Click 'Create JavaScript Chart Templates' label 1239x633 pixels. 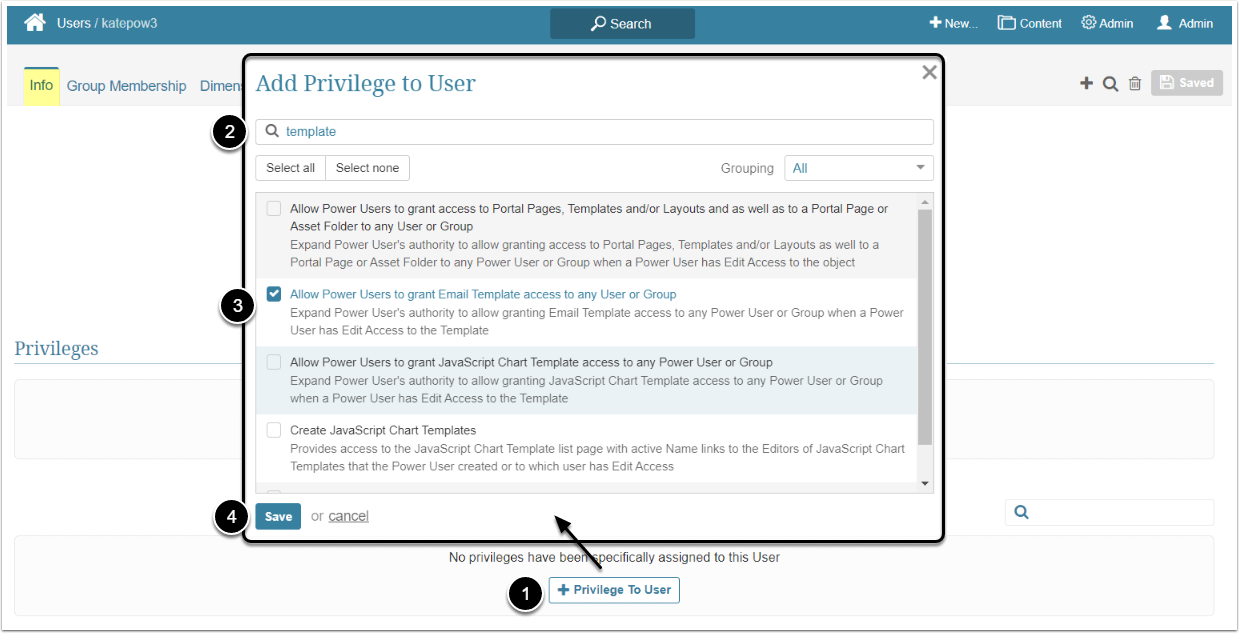coord(383,430)
